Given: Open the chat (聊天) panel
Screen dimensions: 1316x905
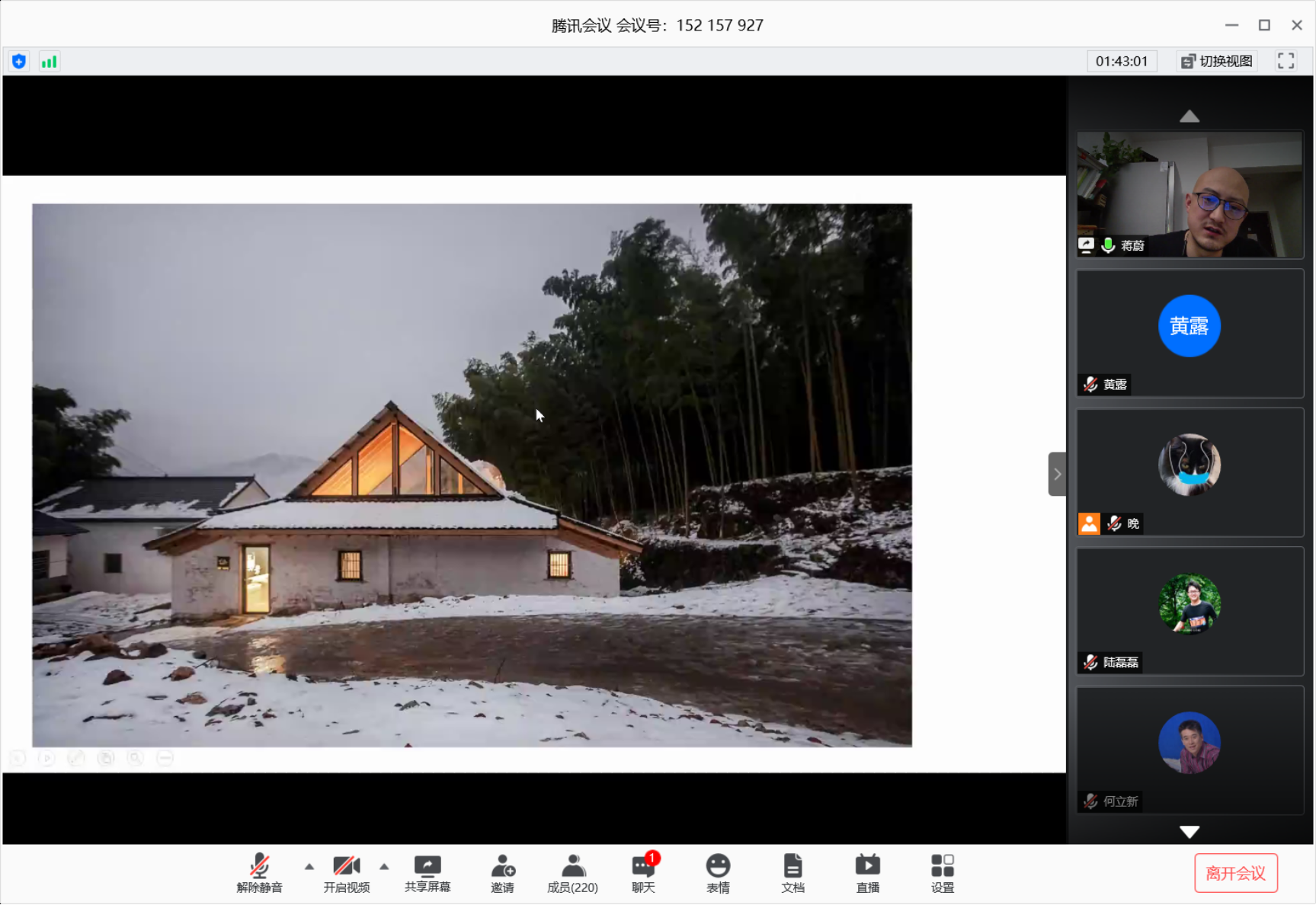Looking at the screenshot, I should coord(643,873).
